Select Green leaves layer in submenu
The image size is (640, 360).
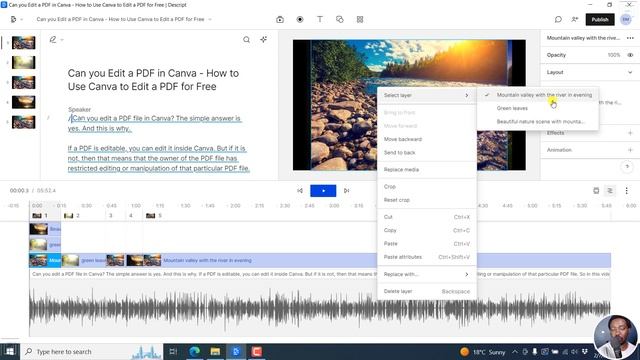538,108
